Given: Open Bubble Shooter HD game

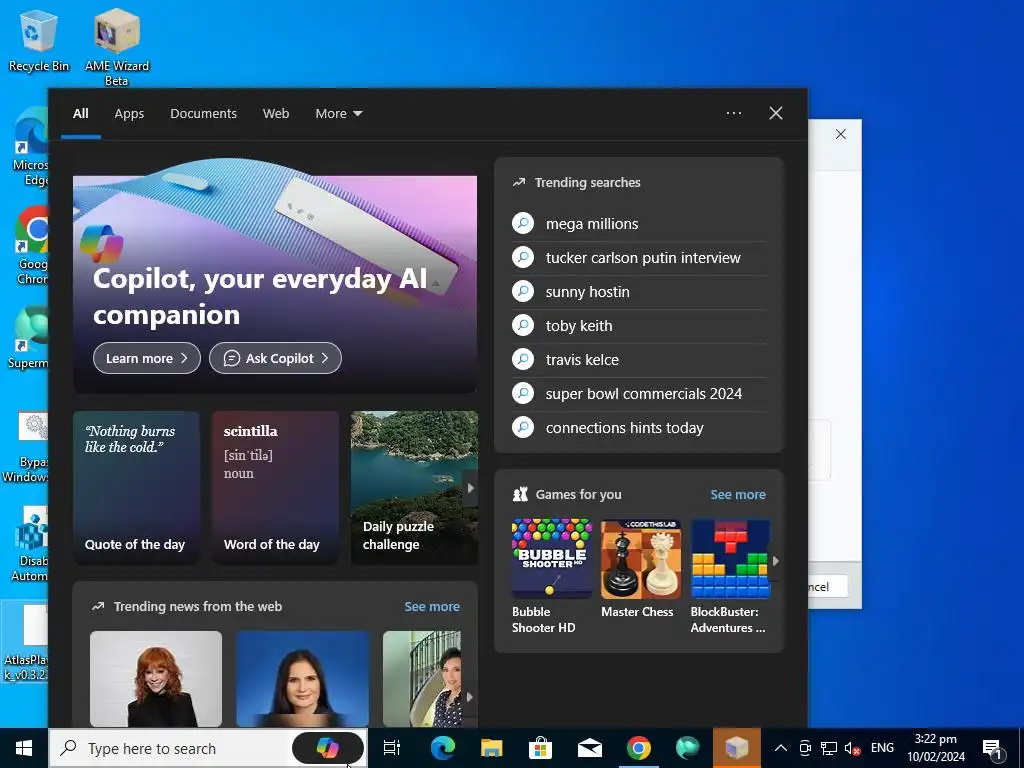Looking at the screenshot, I should (552, 576).
